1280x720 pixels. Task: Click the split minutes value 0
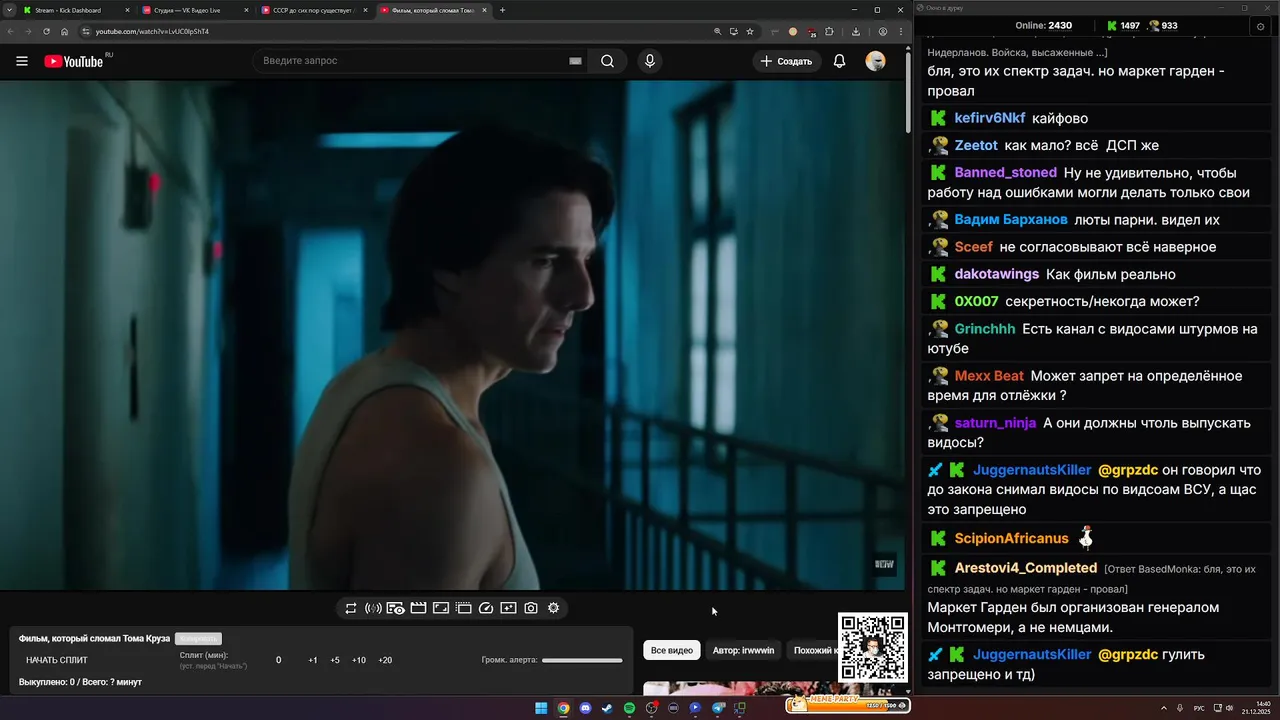click(279, 660)
